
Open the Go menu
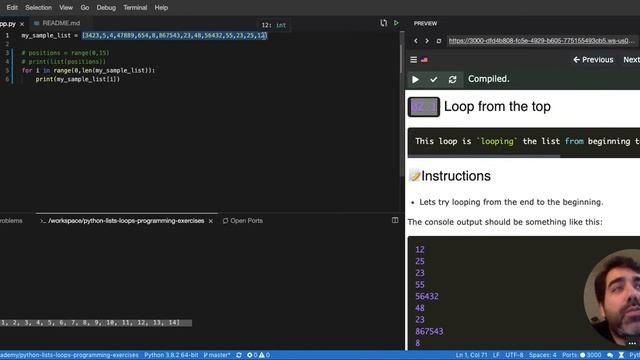click(85, 7)
